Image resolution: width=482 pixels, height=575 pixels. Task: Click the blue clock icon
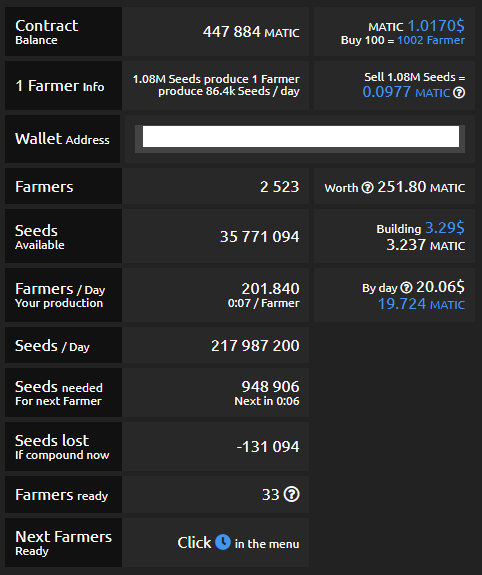(x=223, y=542)
